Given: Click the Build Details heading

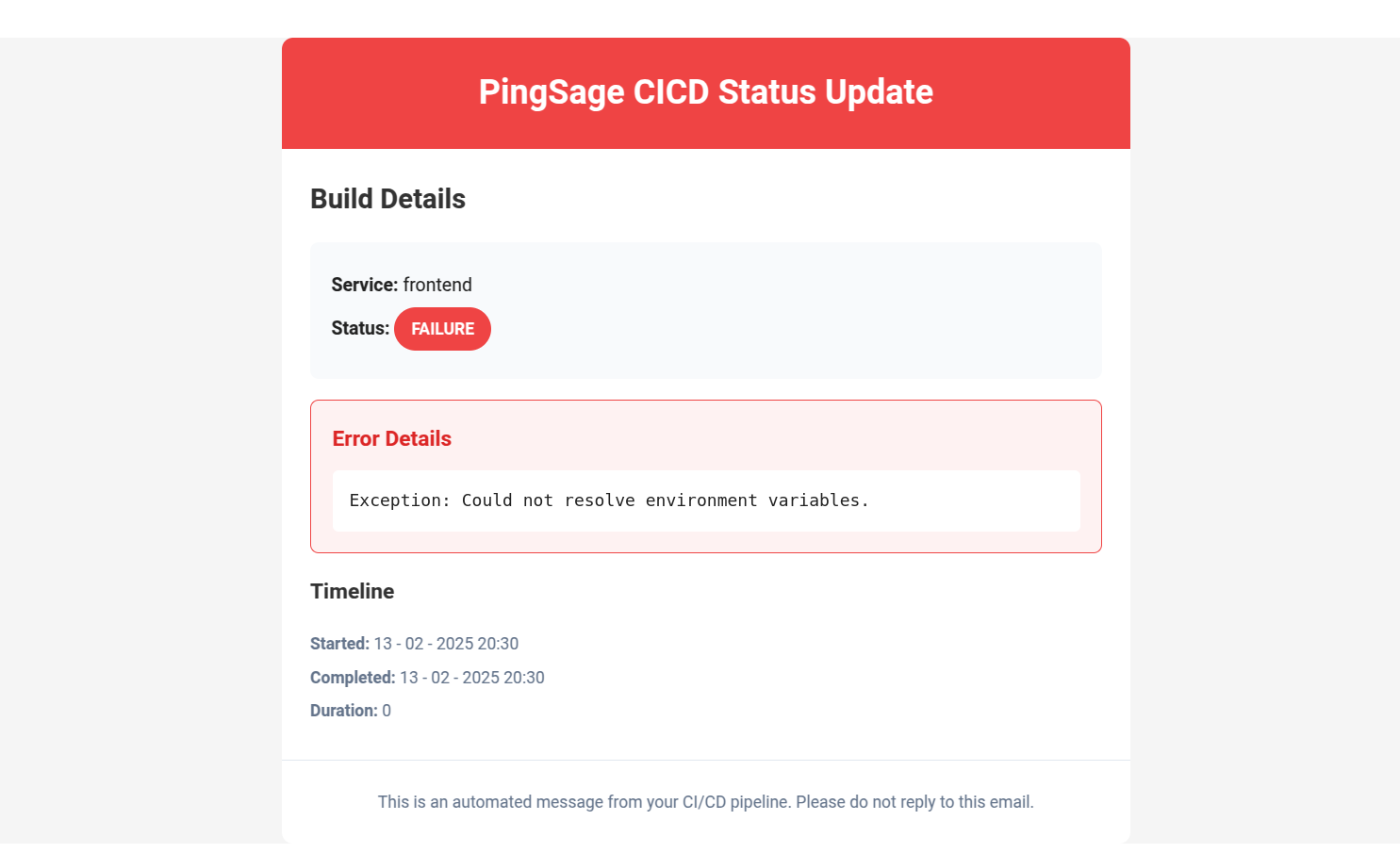Looking at the screenshot, I should [x=387, y=199].
